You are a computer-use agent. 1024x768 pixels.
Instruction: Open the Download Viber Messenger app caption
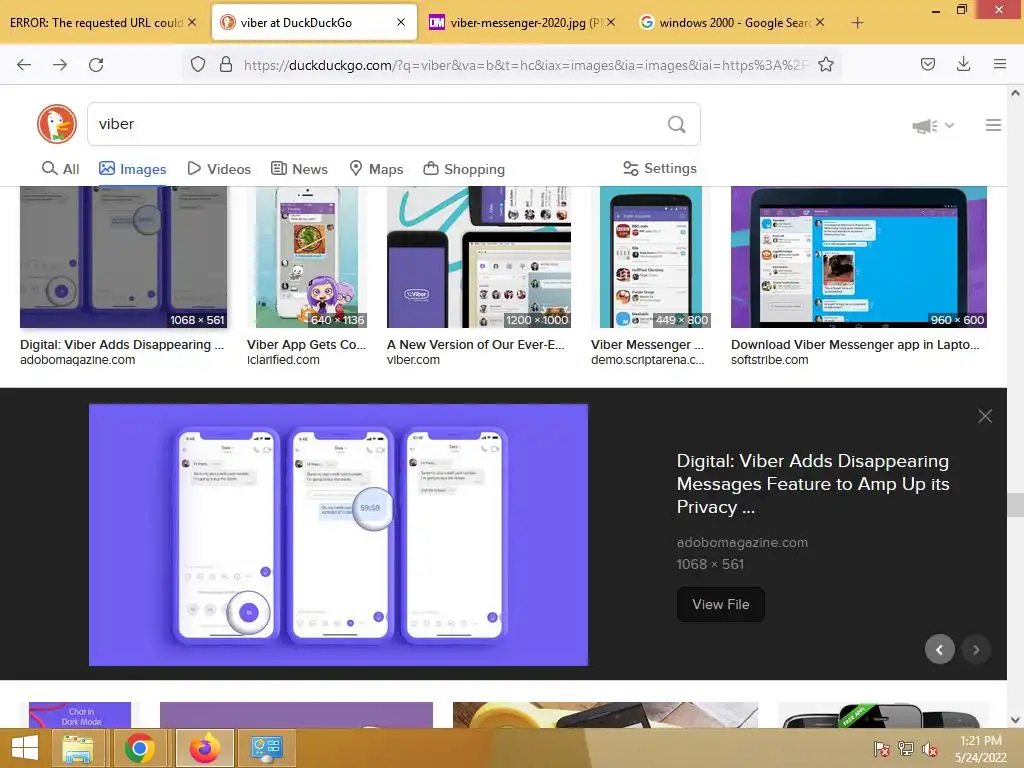(855, 344)
